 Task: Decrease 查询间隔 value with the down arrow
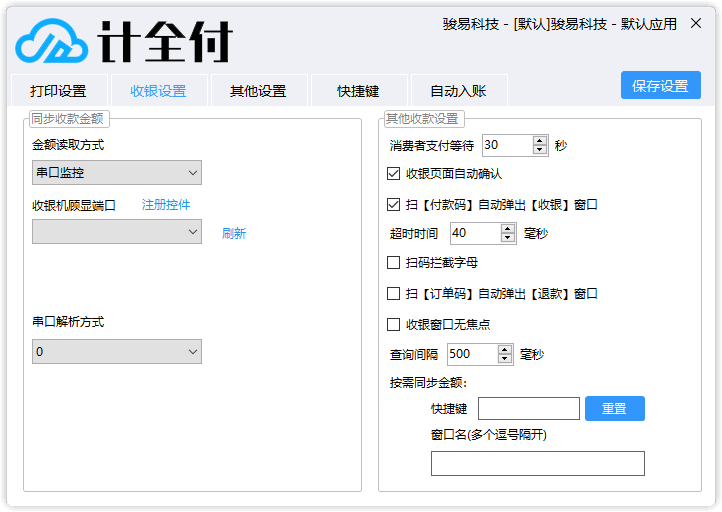(505, 359)
